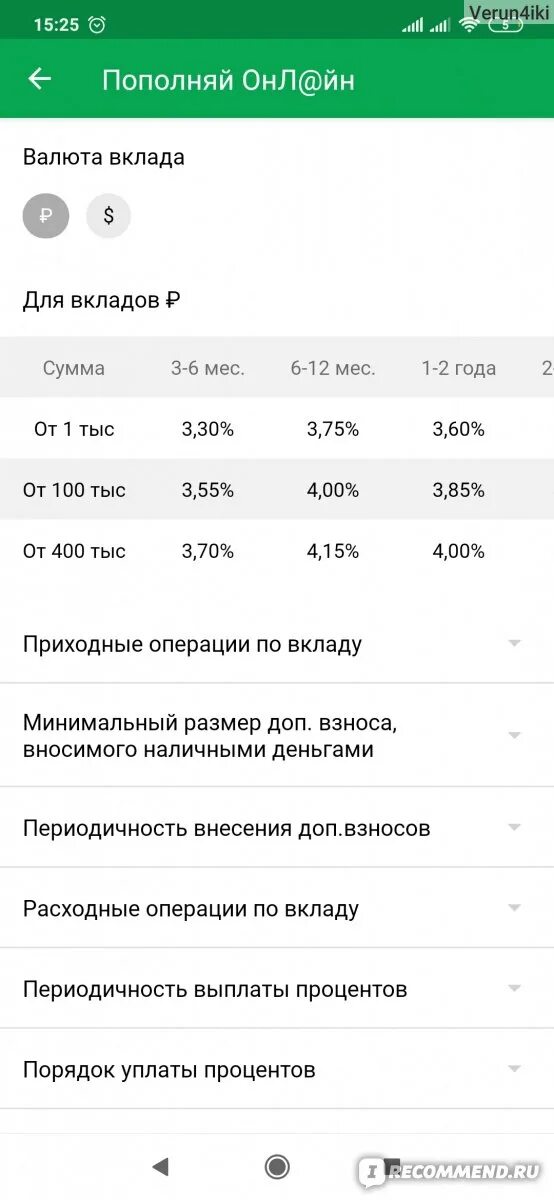The image size is (554, 1200).
Task: Select the ruble currency option
Action: tap(46, 215)
